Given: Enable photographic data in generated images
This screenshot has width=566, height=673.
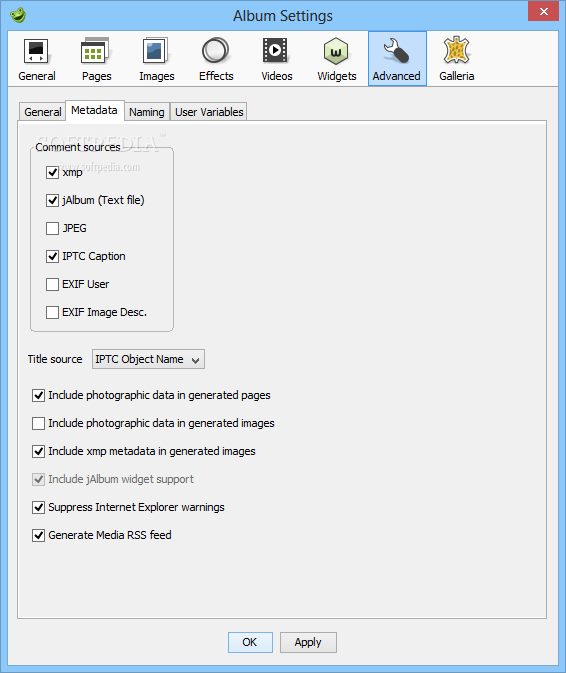Looking at the screenshot, I should point(39,424).
